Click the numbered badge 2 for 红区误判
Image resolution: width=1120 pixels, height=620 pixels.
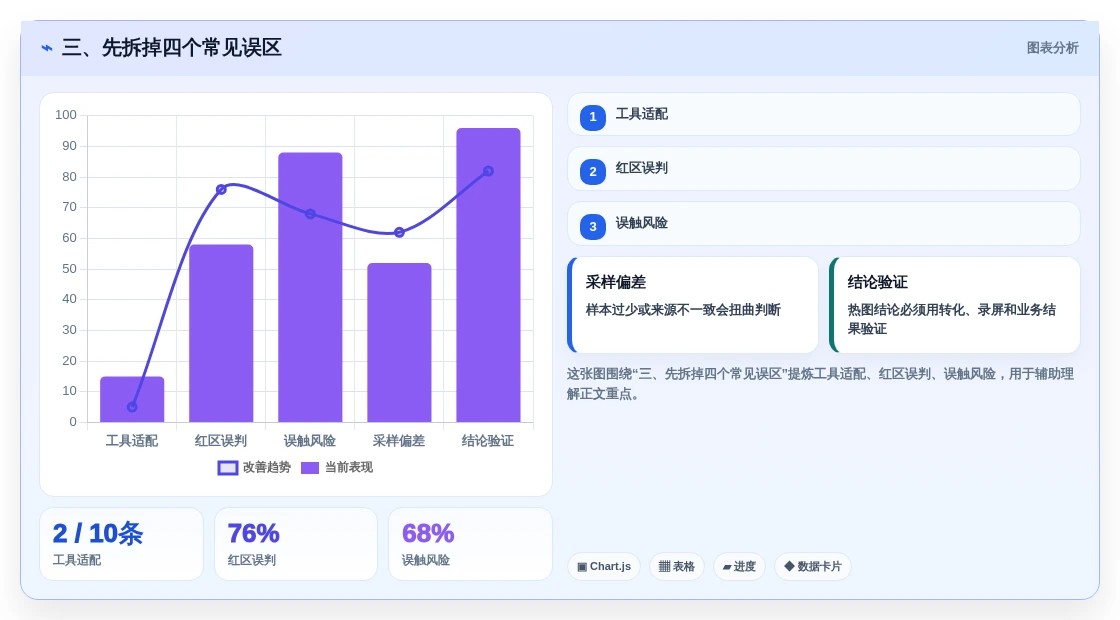(x=593, y=171)
